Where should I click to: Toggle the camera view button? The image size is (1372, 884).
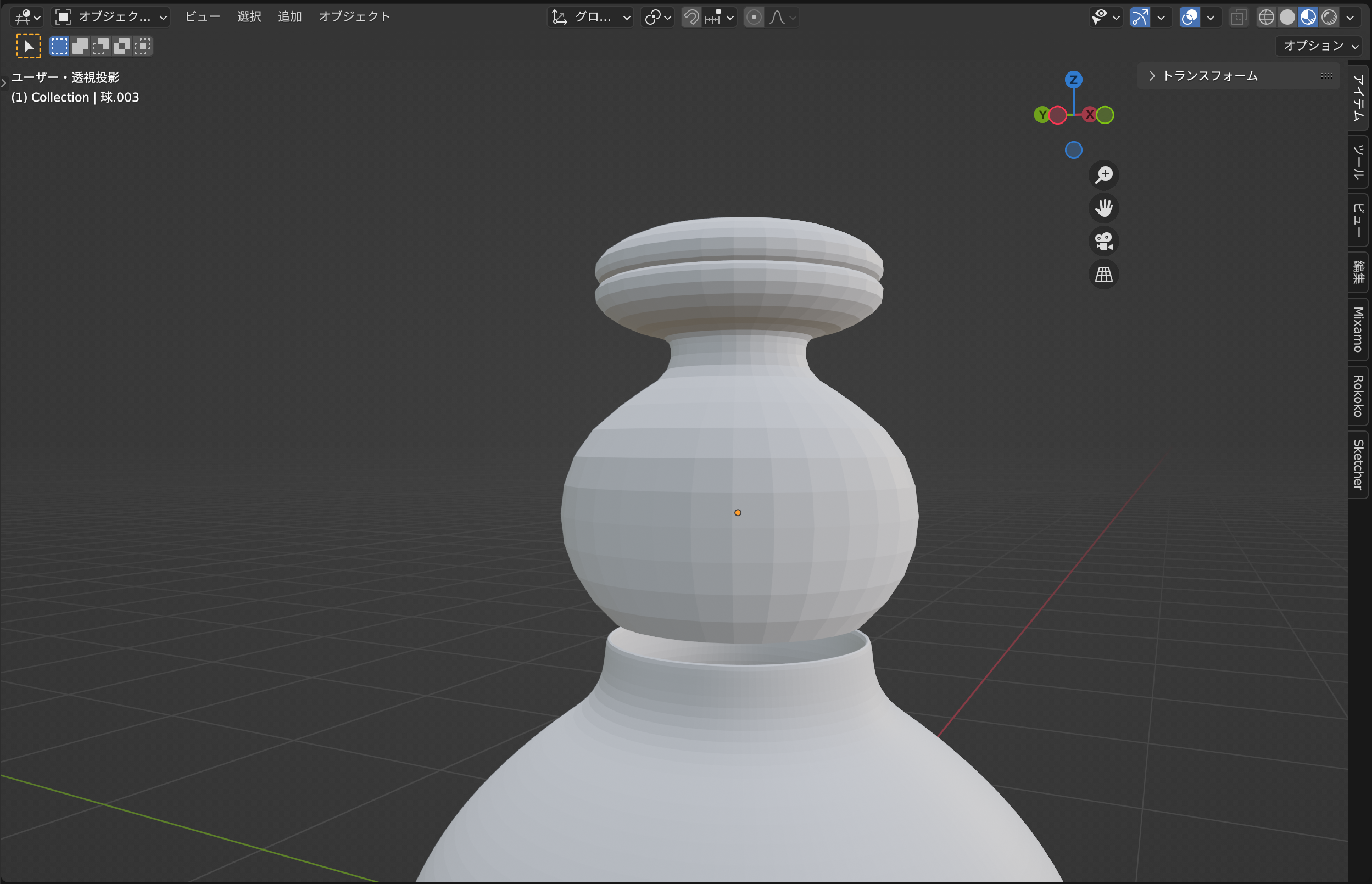click(x=1103, y=241)
